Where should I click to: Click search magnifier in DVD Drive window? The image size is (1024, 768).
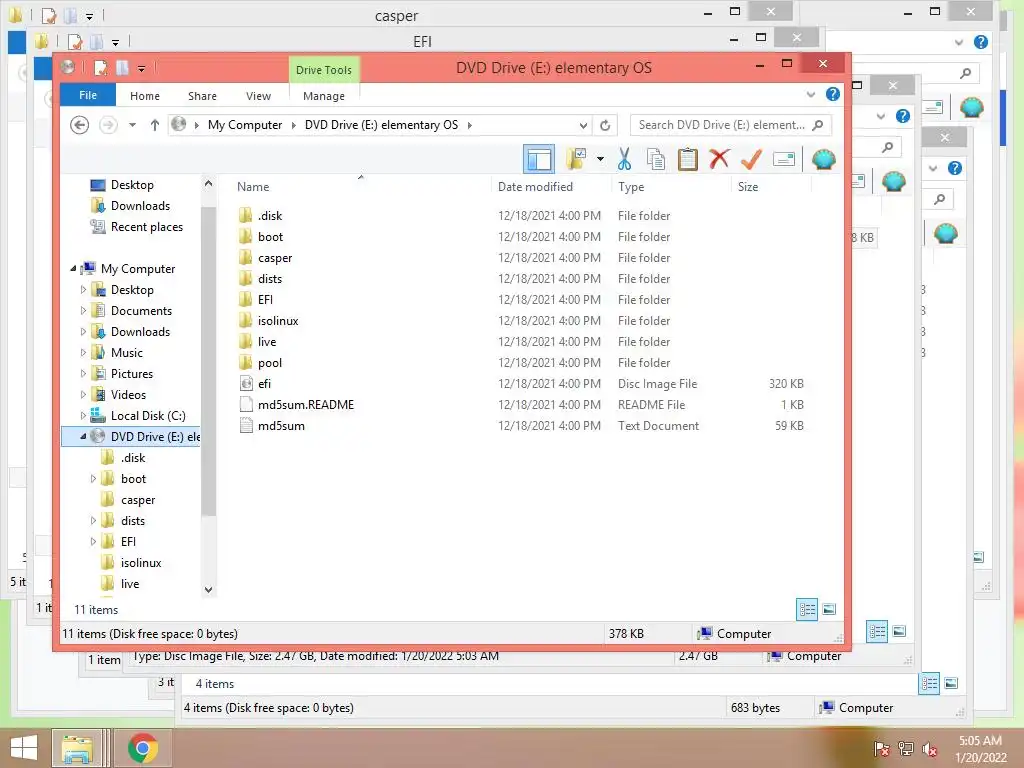pyautogui.click(x=818, y=125)
